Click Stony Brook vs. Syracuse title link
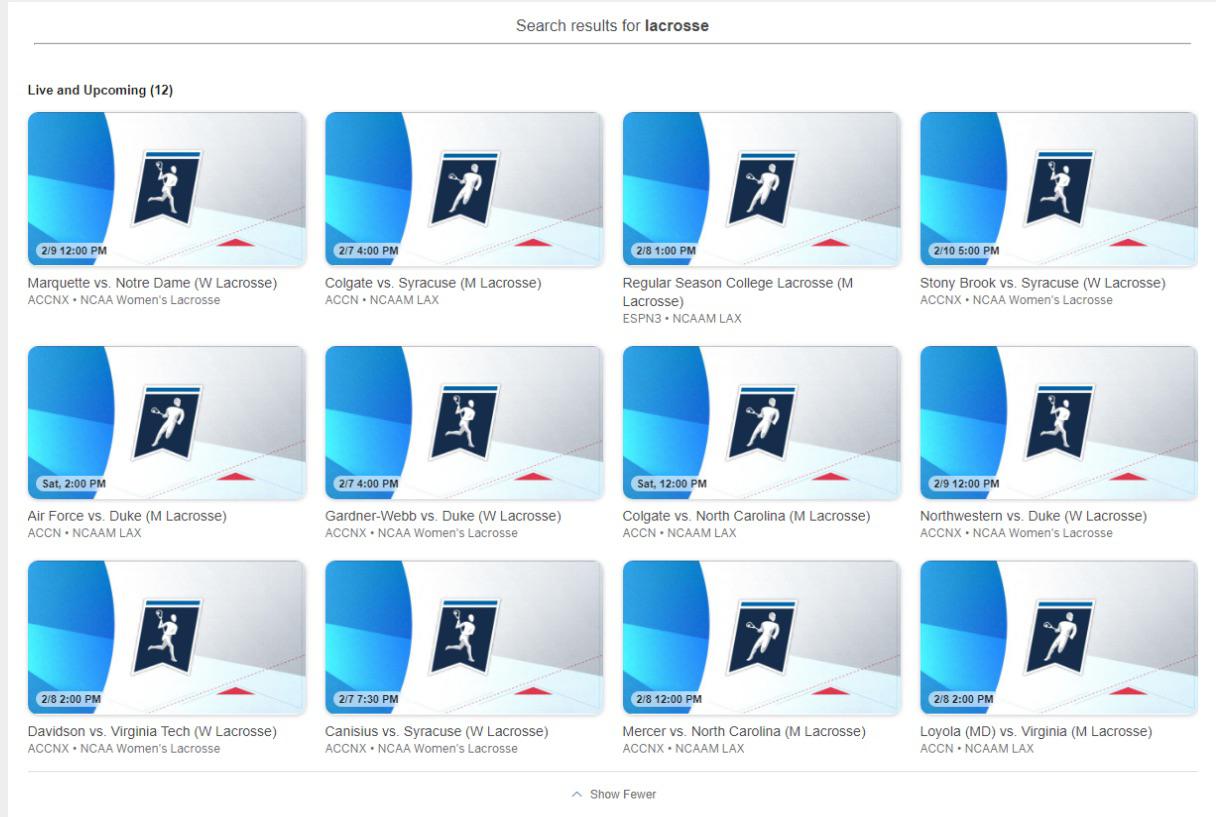The width and height of the screenshot is (1216, 817). (1042, 283)
